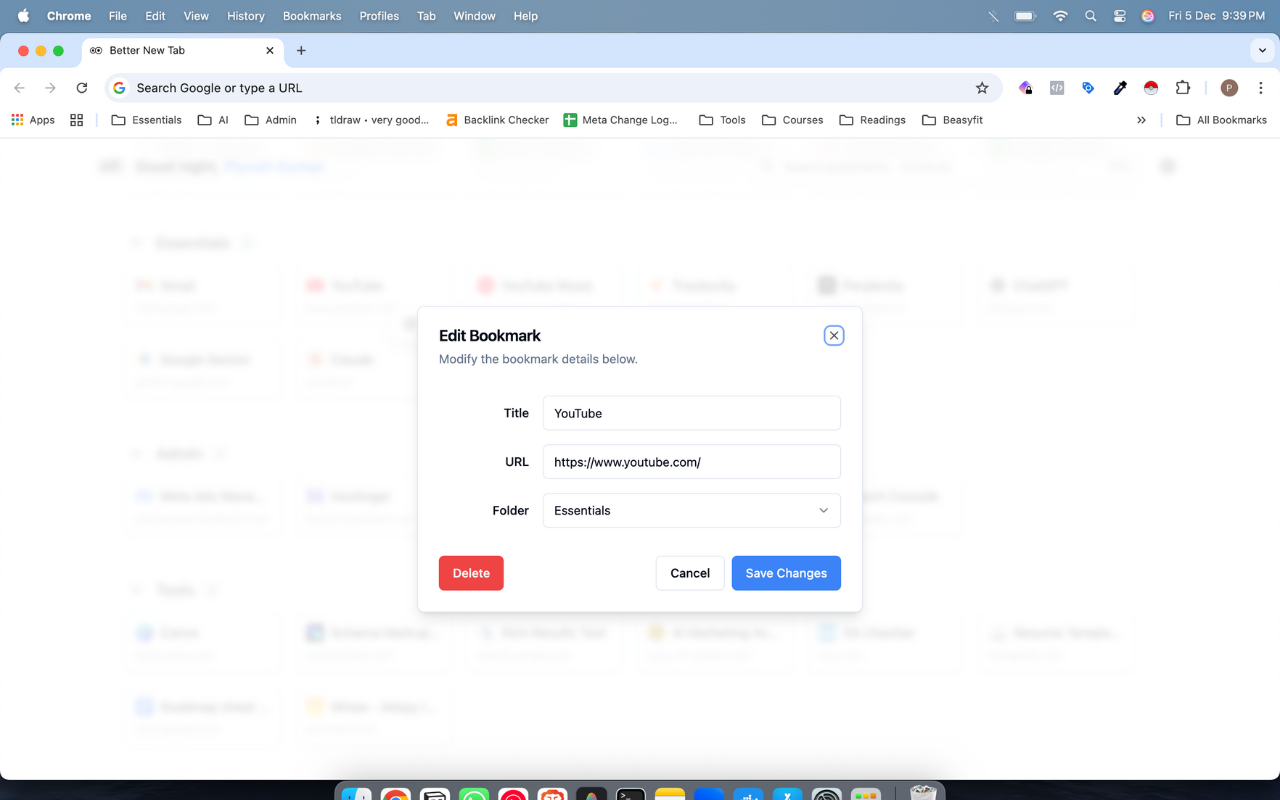Click the back navigation arrow
1280x800 pixels.
[x=20, y=88]
